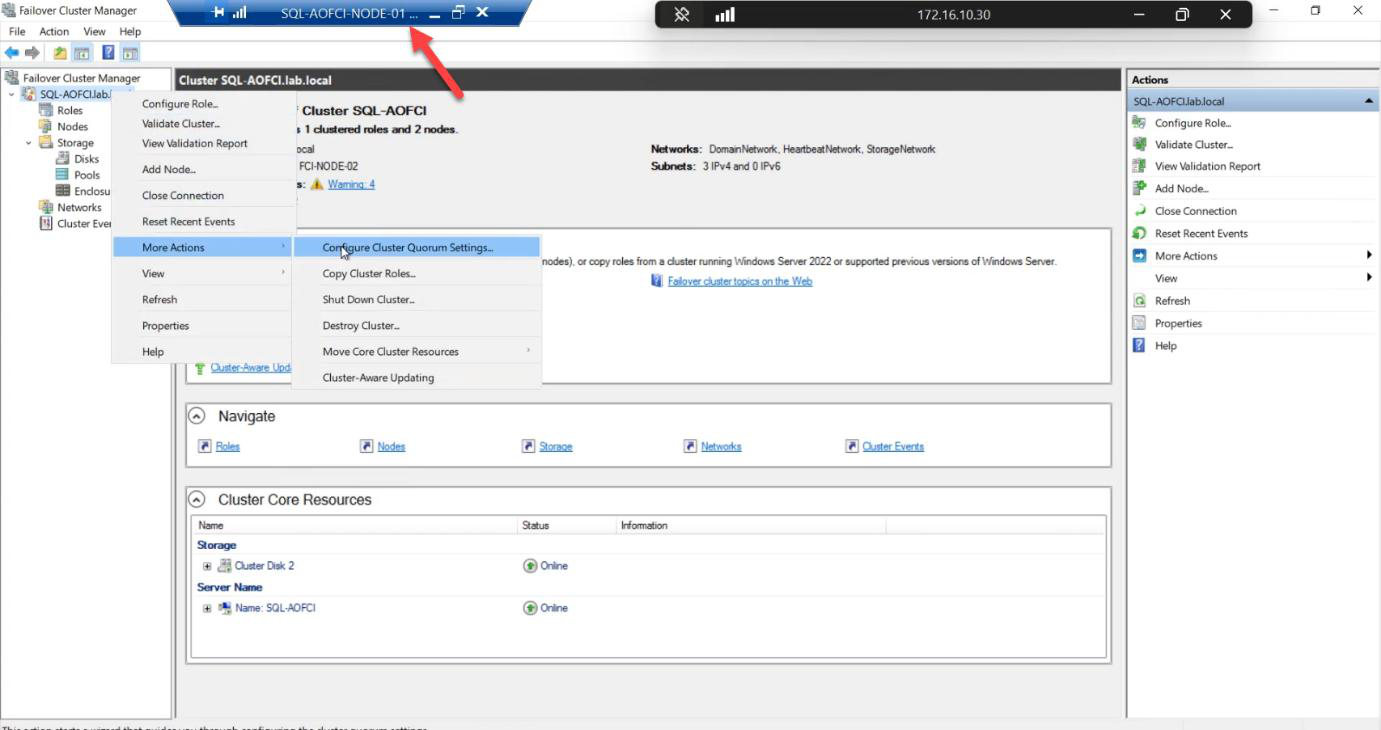Select Failover Cluster Manager tree root
This screenshot has width=1381, height=730.
(x=82, y=78)
